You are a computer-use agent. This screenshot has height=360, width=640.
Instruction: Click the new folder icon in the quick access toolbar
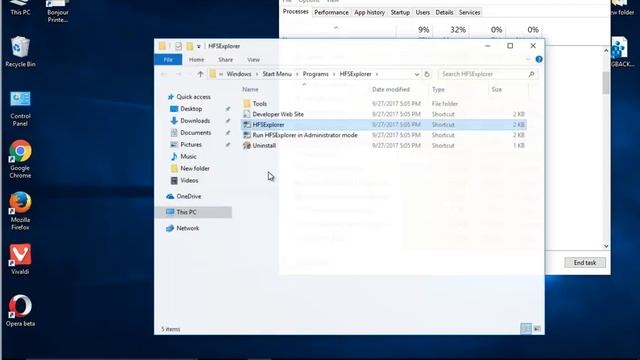[x=190, y=46]
